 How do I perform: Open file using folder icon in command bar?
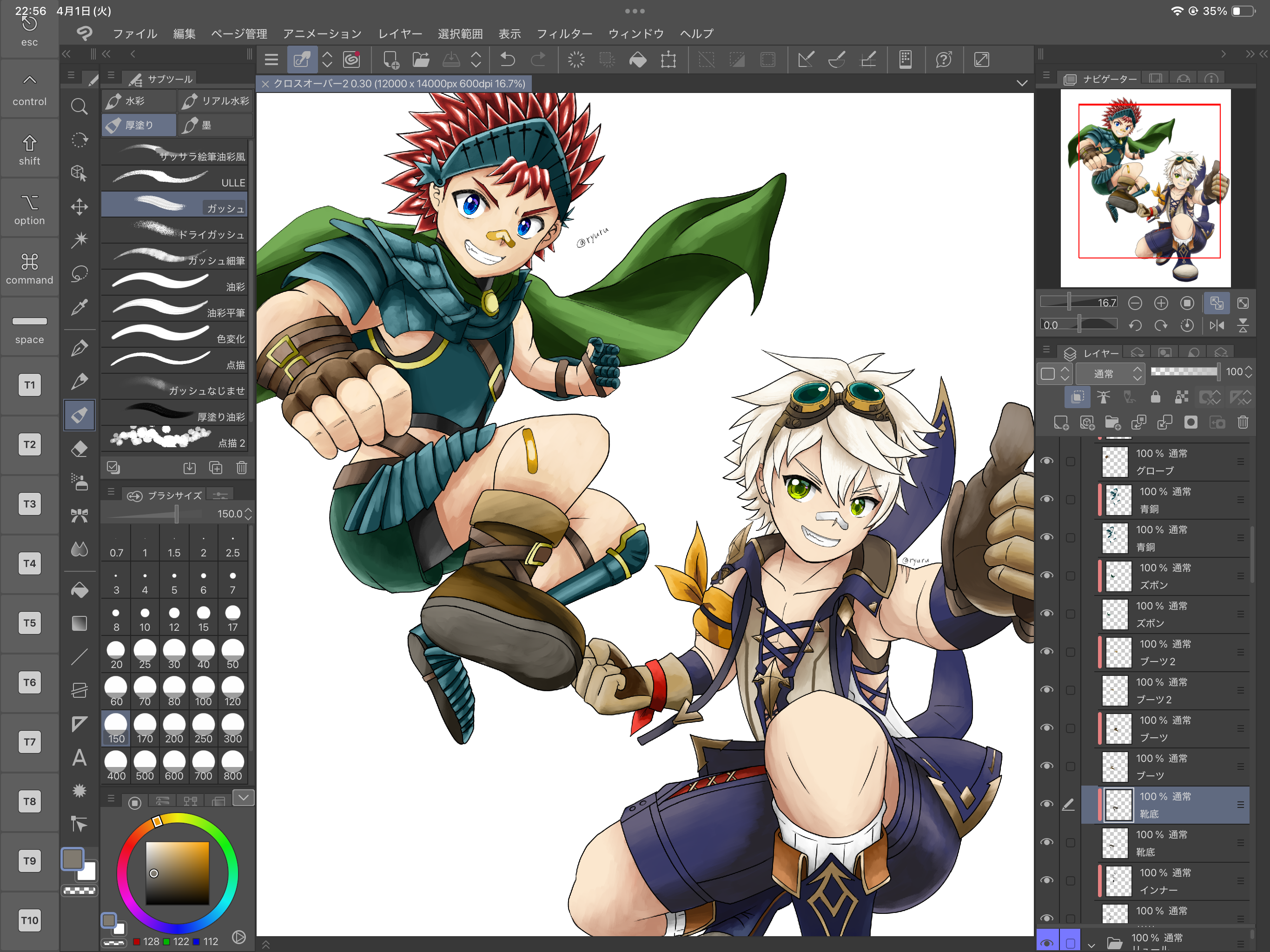point(421,59)
